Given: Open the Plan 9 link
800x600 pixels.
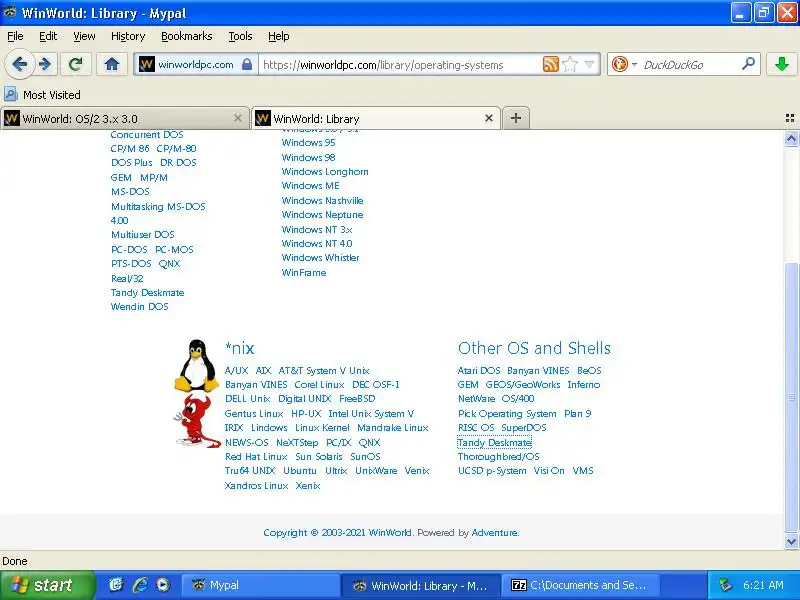Looking at the screenshot, I should (x=578, y=414).
